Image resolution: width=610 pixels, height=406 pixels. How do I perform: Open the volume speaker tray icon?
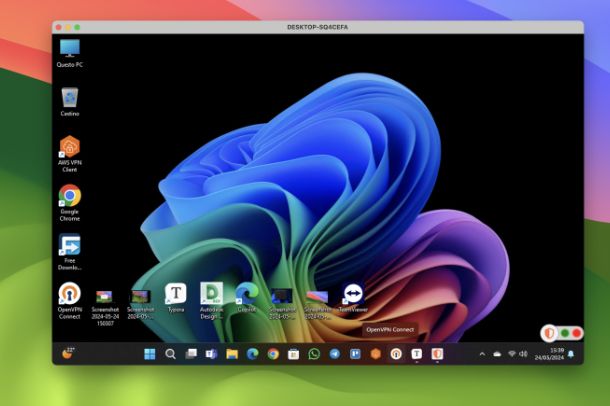pyautogui.click(x=523, y=354)
